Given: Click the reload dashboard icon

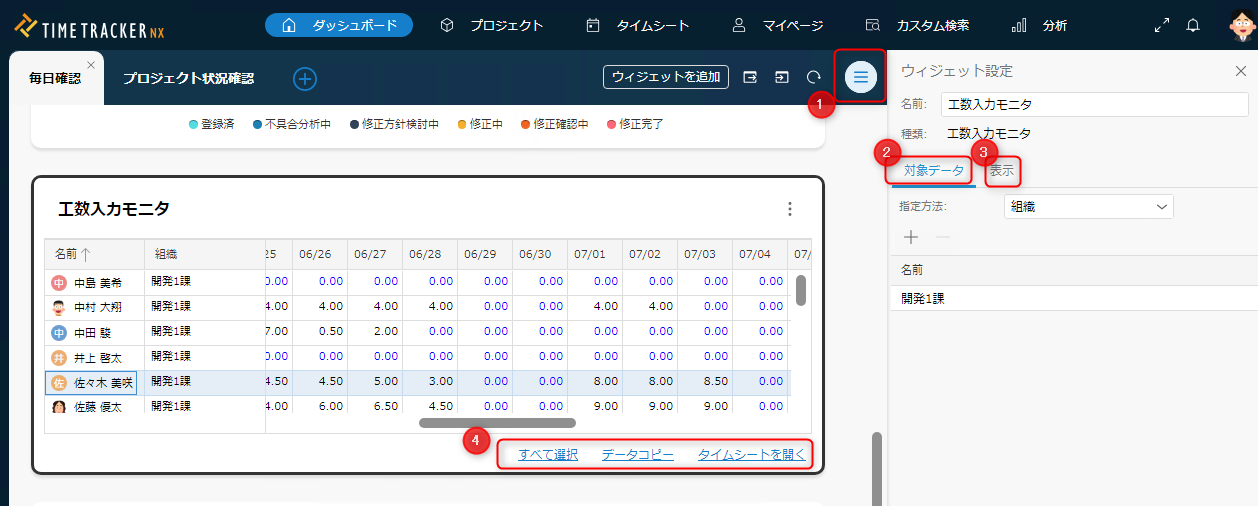Looking at the screenshot, I should (814, 77).
